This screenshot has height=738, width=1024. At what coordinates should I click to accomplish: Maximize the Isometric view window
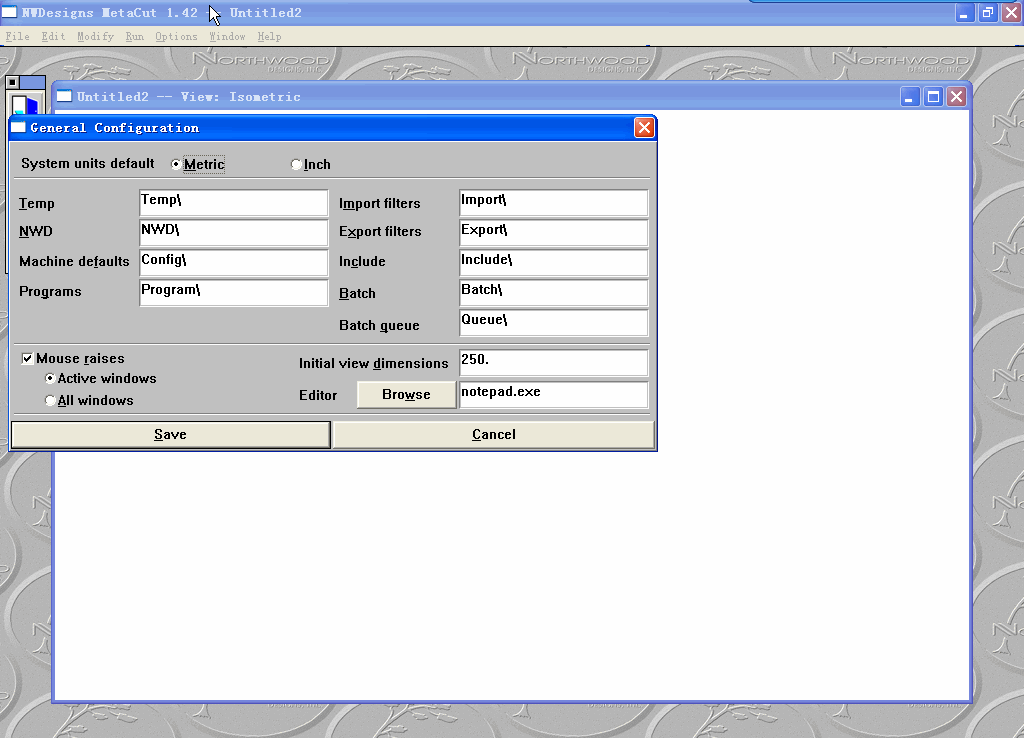coord(933,97)
